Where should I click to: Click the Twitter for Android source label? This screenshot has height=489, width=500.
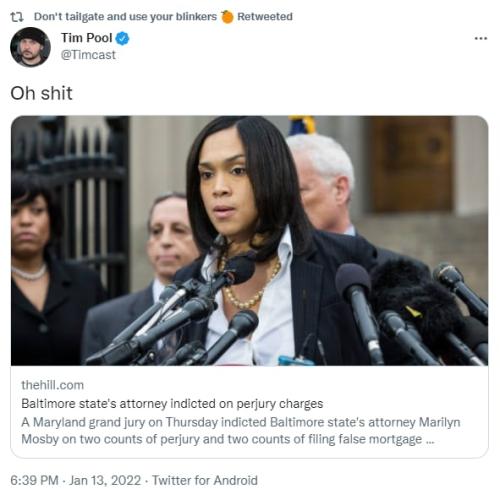pos(205,480)
